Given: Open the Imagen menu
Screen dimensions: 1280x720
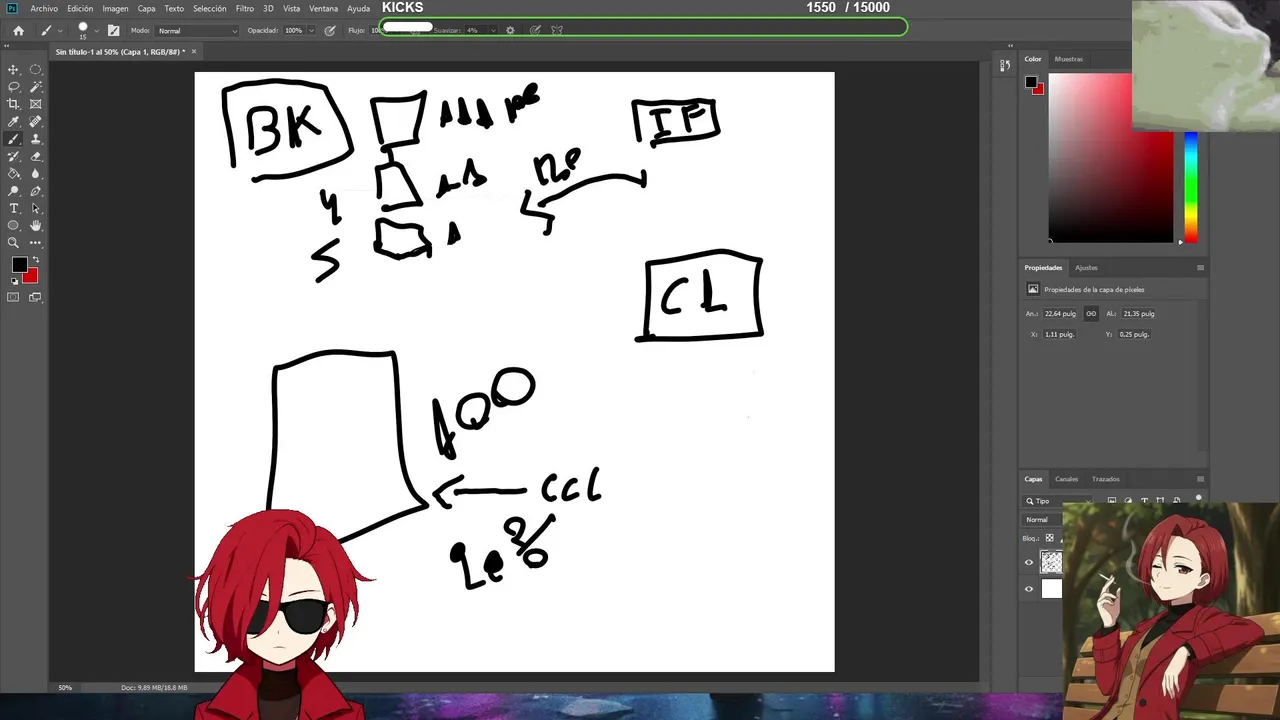Looking at the screenshot, I should pos(115,8).
